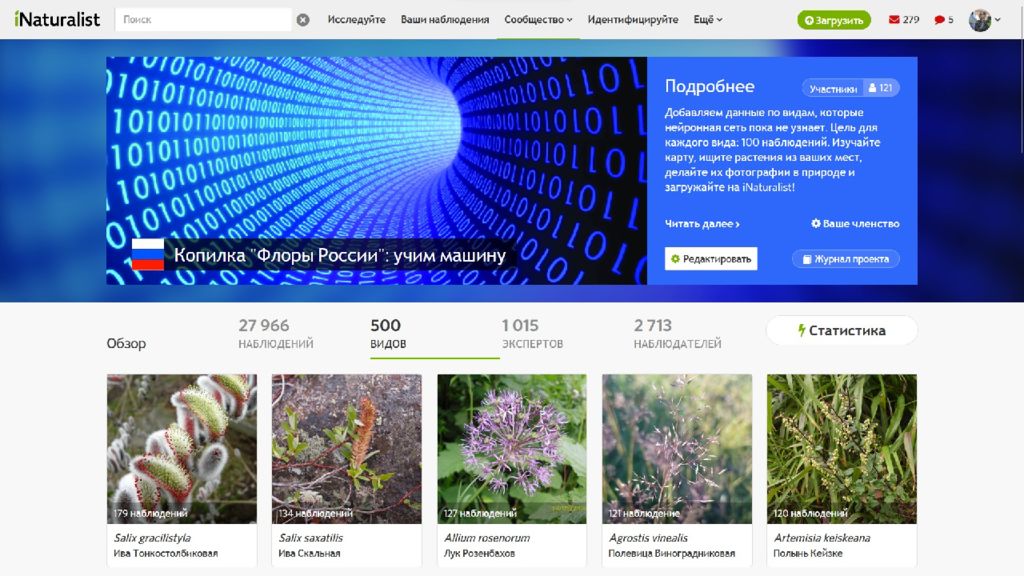Open the account menu chevron by avatar
This screenshot has height=576, width=1024.
(998, 20)
